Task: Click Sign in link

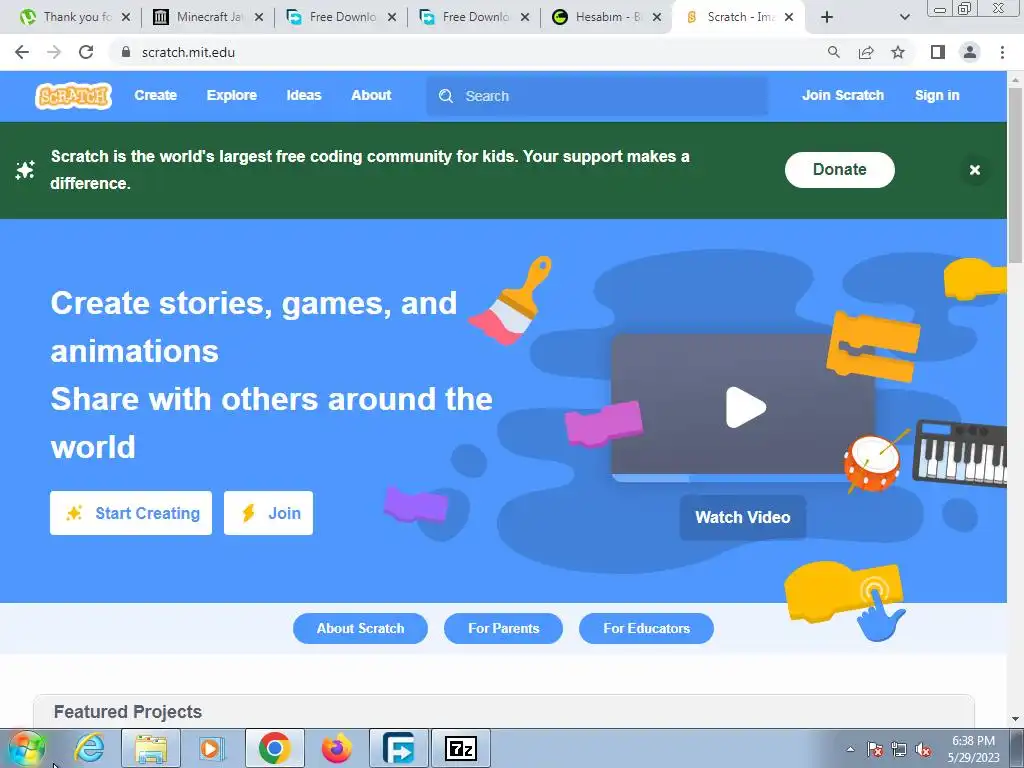Action: [937, 95]
